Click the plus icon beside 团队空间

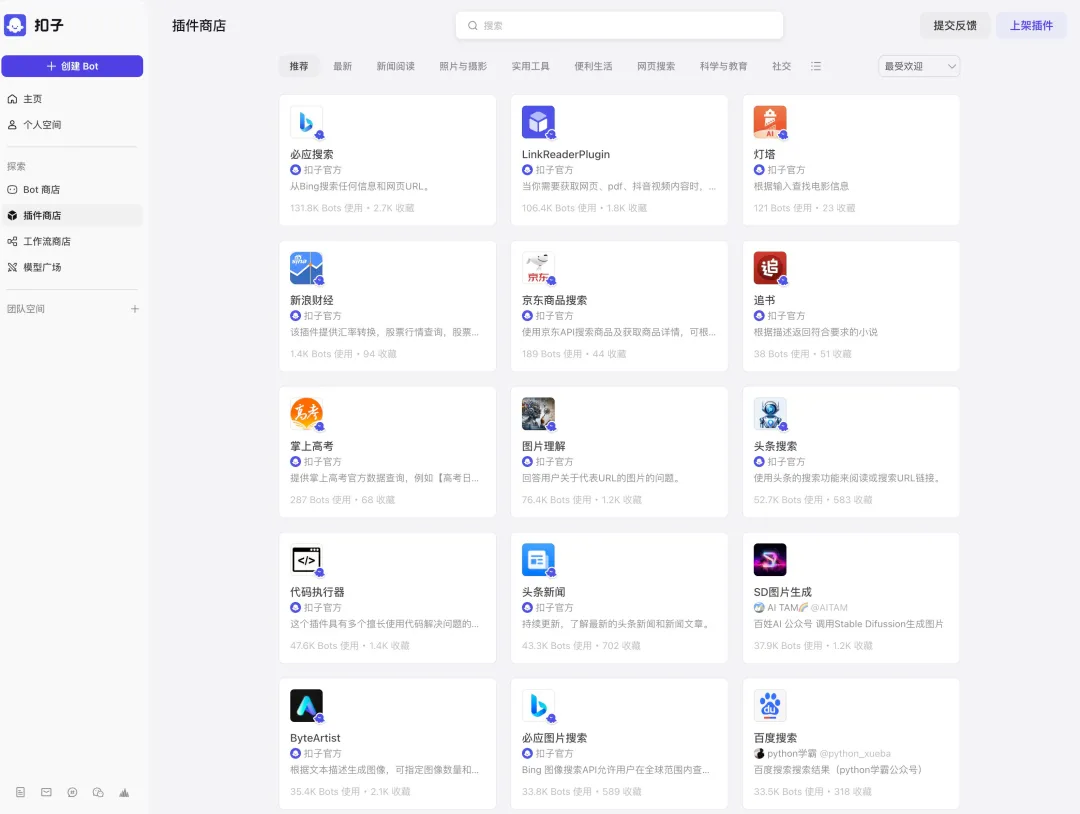point(135,309)
